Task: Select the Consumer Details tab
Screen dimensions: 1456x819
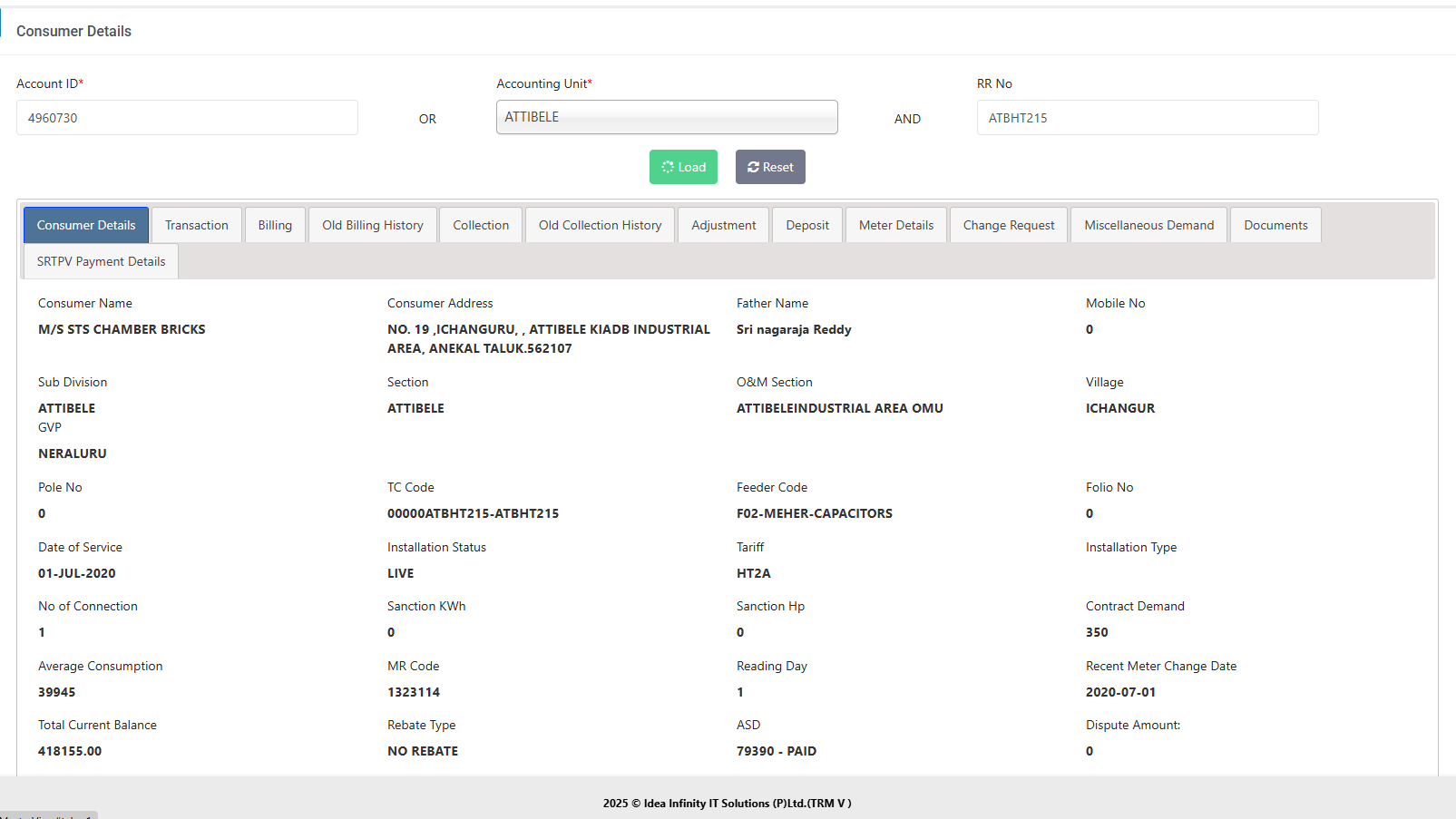Action: tap(86, 225)
